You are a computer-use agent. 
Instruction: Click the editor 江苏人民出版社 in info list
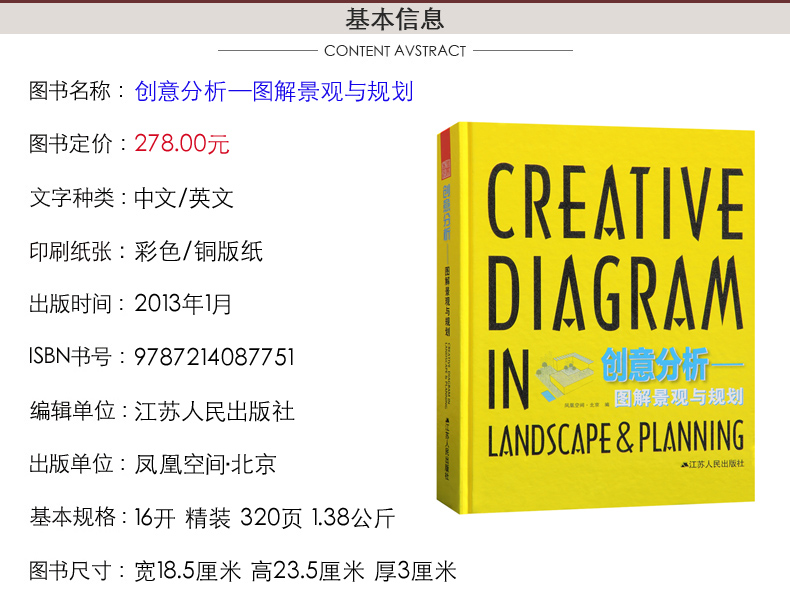pyautogui.click(x=214, y=411)
